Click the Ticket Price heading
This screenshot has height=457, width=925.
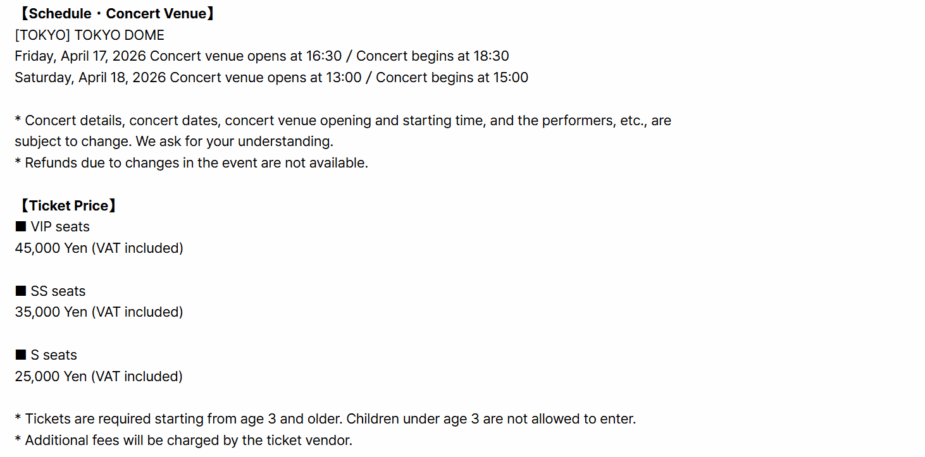coord(69,205)
